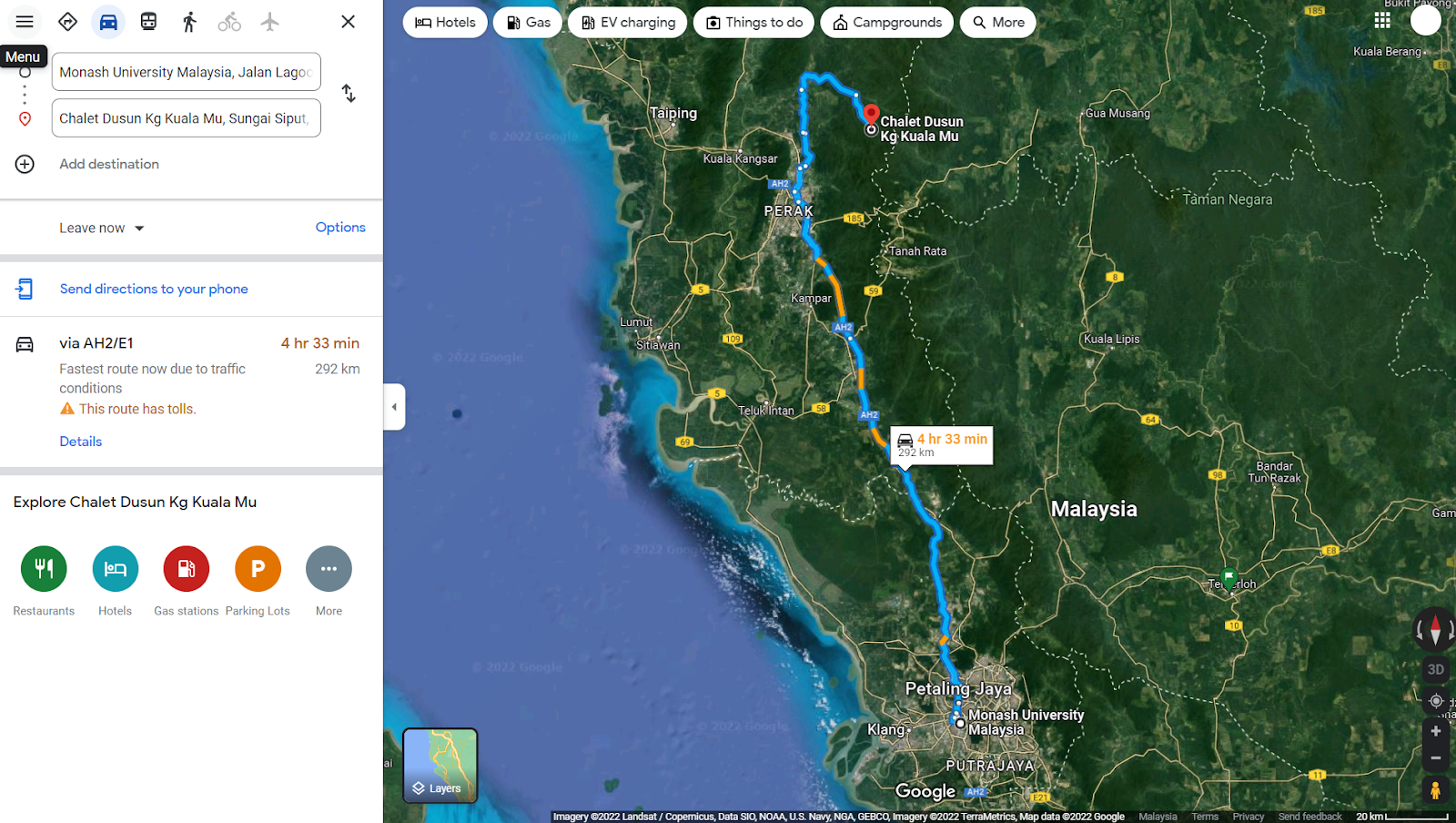Open route Options

coord(340,228)
